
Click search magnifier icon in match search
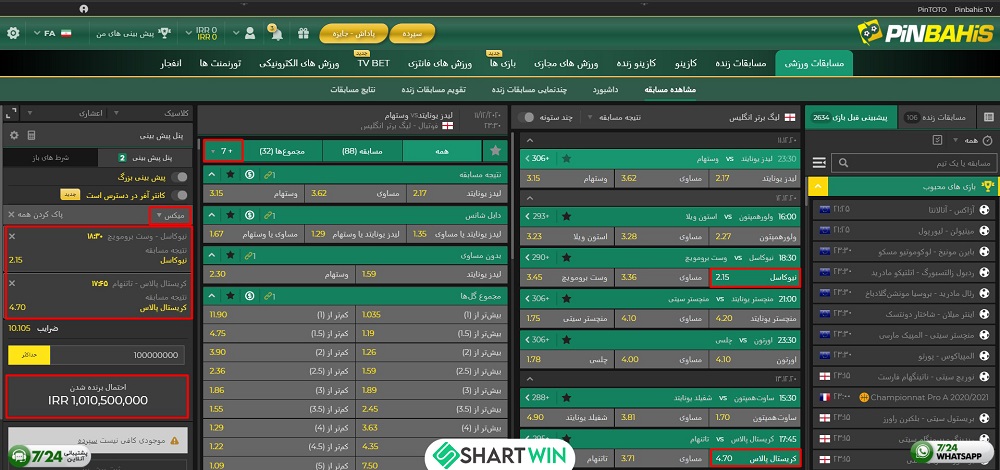point(843,163)
